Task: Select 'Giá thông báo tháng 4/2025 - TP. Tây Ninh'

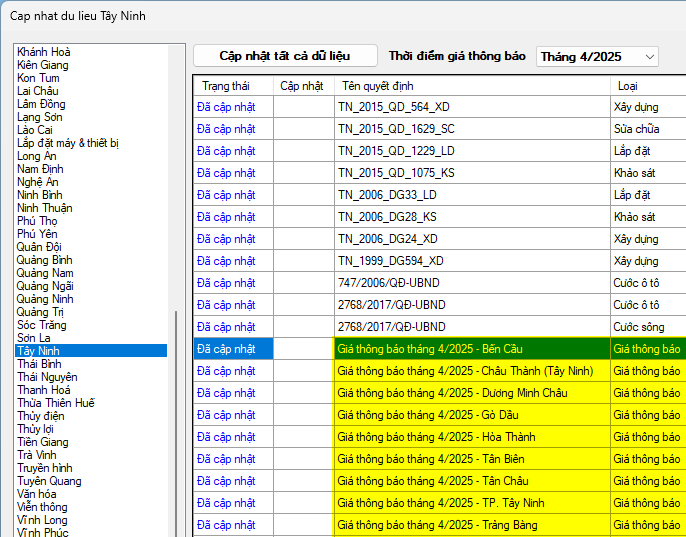Action: click(472, 503)
